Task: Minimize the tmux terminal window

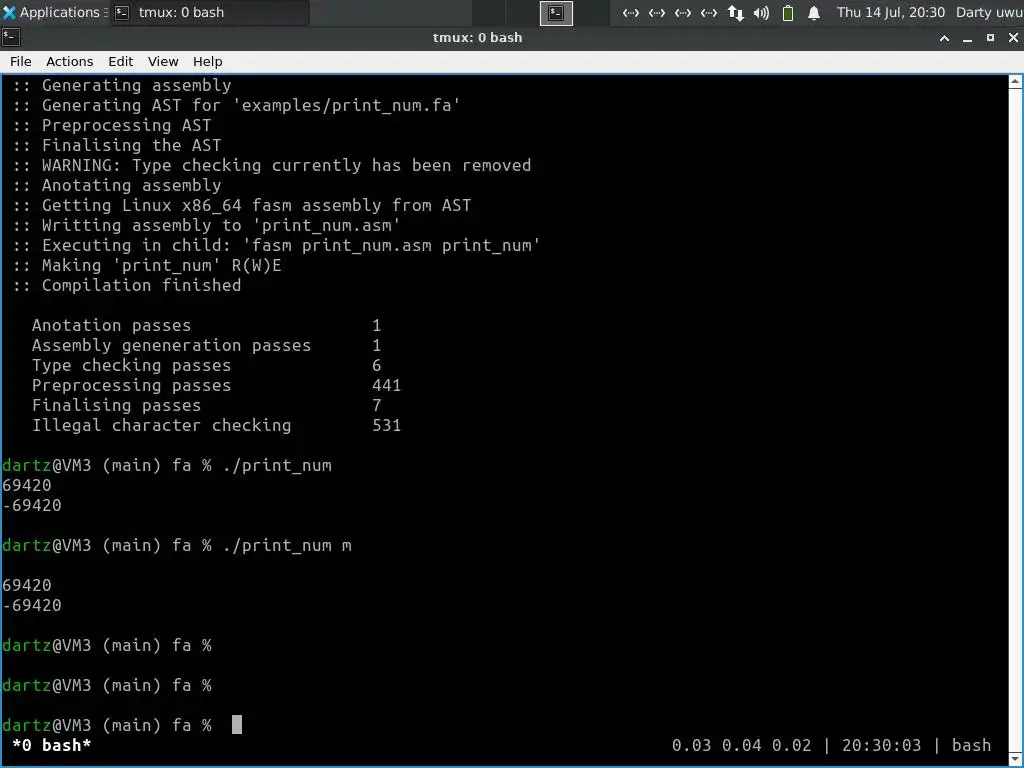Action: point(967,39)
